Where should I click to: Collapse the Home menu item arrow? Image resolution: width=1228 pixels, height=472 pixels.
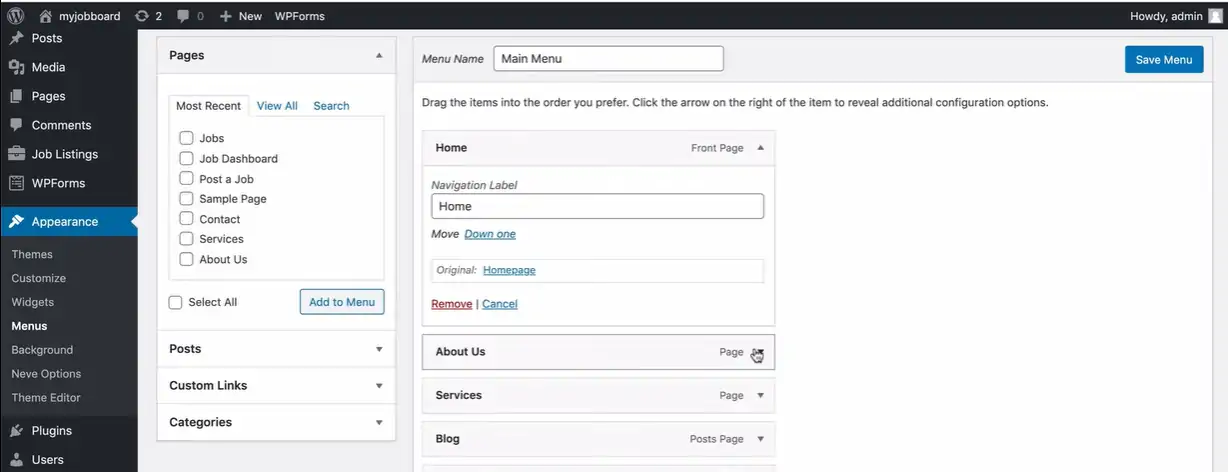coord(760,148)
